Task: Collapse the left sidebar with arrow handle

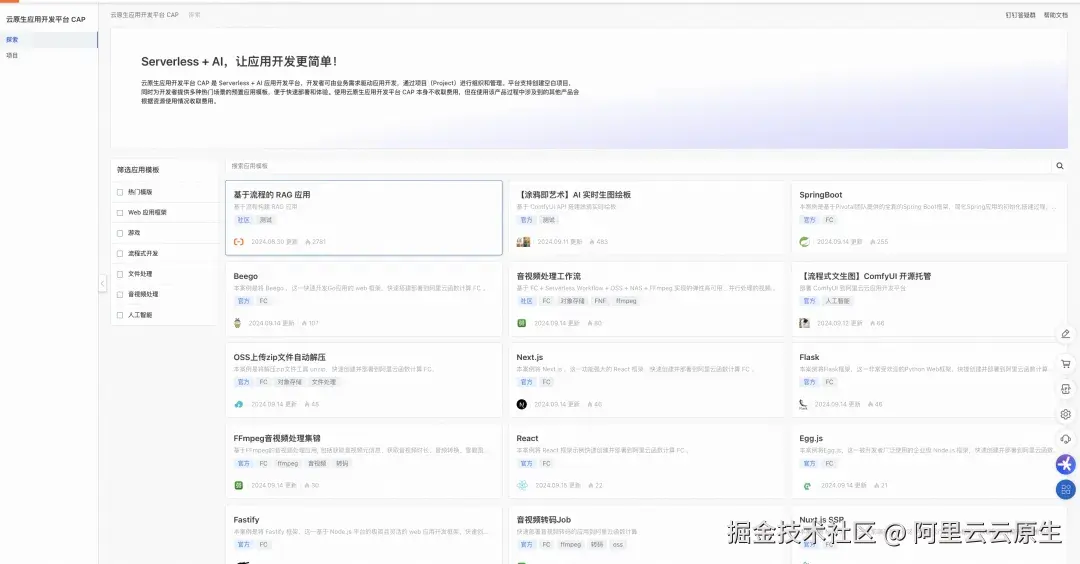Action: pyautogui.click(x=102, y=283)
